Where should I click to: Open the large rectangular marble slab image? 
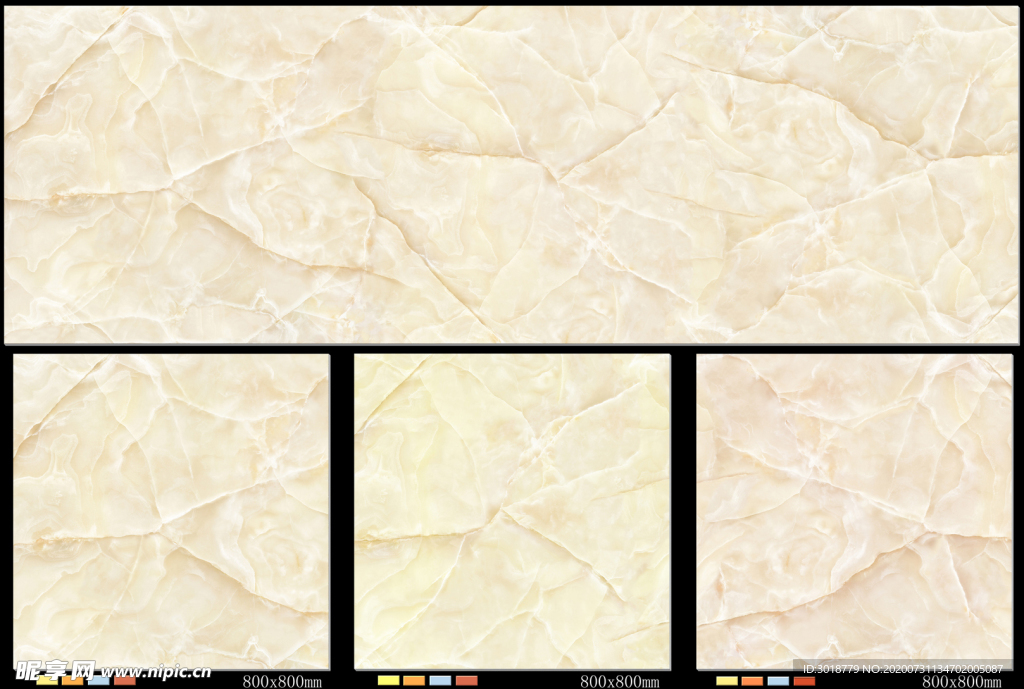511,175
